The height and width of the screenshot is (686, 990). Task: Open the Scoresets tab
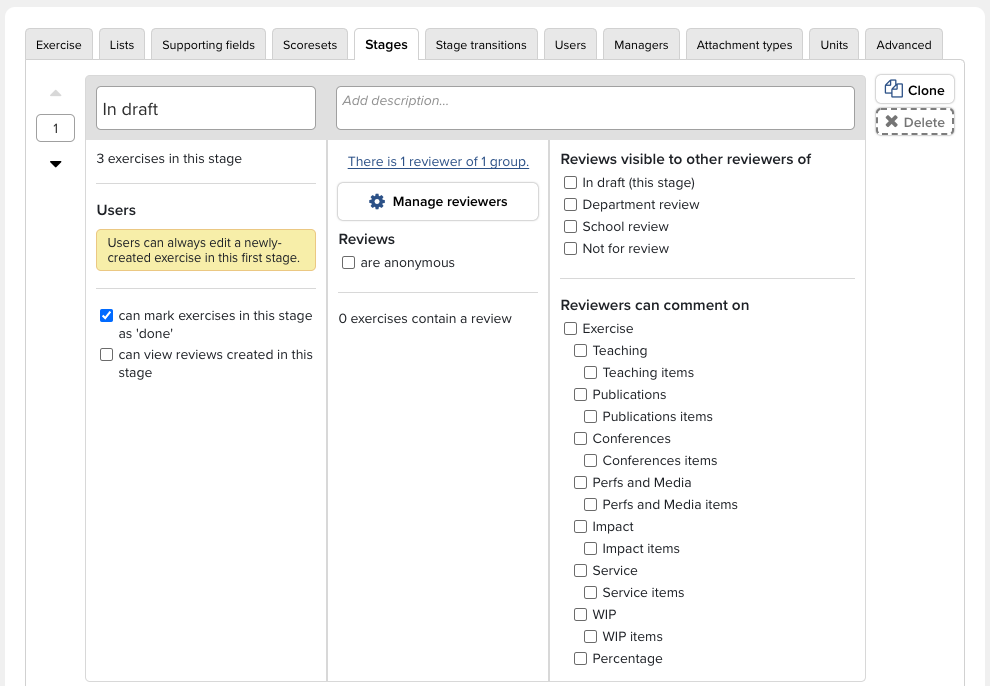[x=309, y=45]
